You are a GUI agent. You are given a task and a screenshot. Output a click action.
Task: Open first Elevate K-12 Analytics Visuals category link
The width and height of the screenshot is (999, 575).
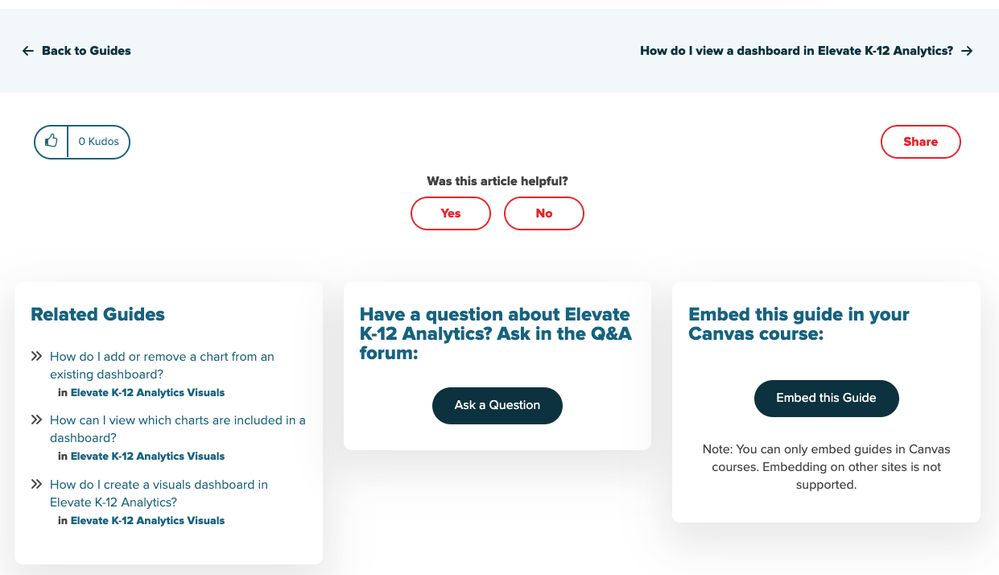[x=147, y=392]
